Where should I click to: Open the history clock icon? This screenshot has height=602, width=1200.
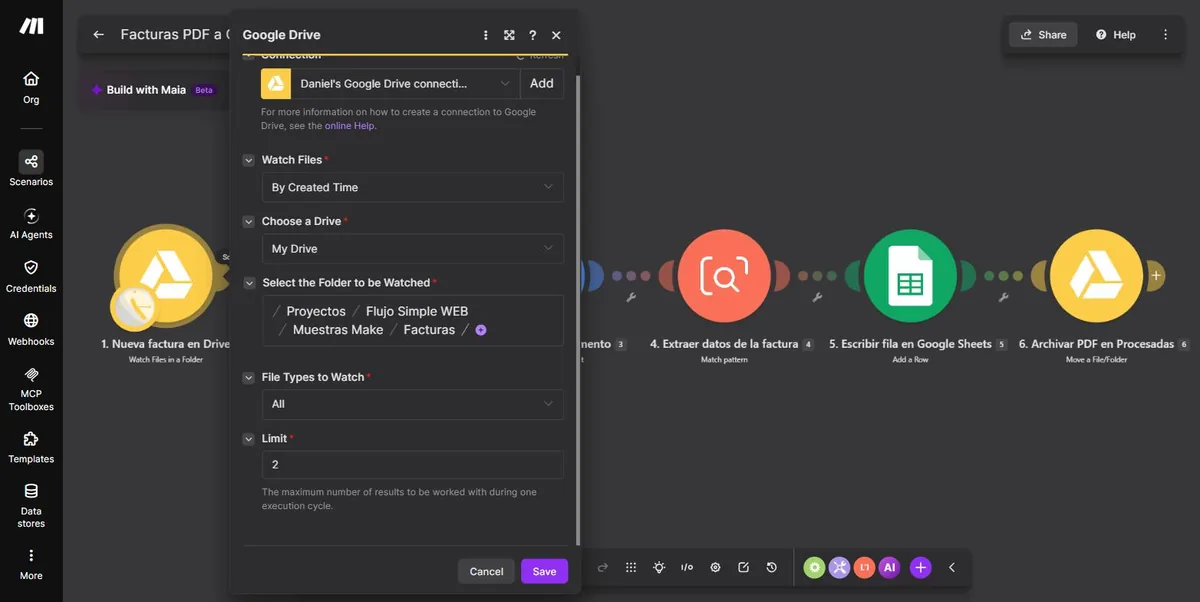click(x=772, y=567)
